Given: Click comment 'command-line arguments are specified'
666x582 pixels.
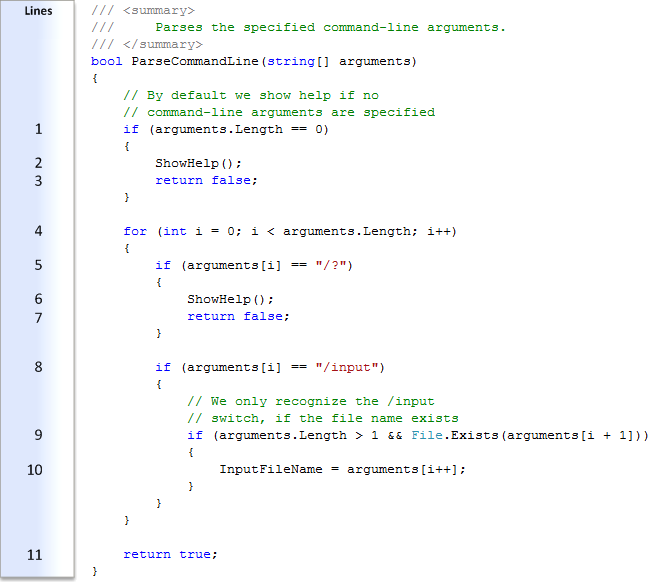Looking at the screenshot, I should tap(291, 113).
